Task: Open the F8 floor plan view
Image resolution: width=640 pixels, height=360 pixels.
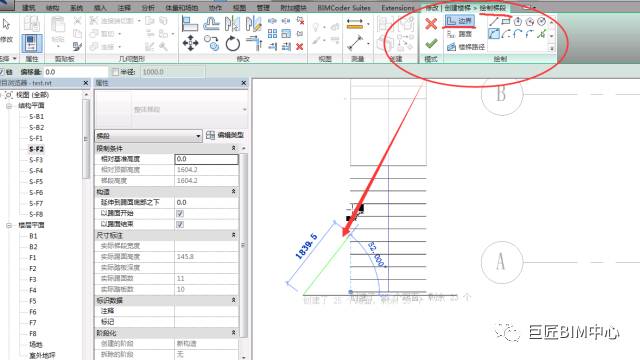Action: (33, 333)
